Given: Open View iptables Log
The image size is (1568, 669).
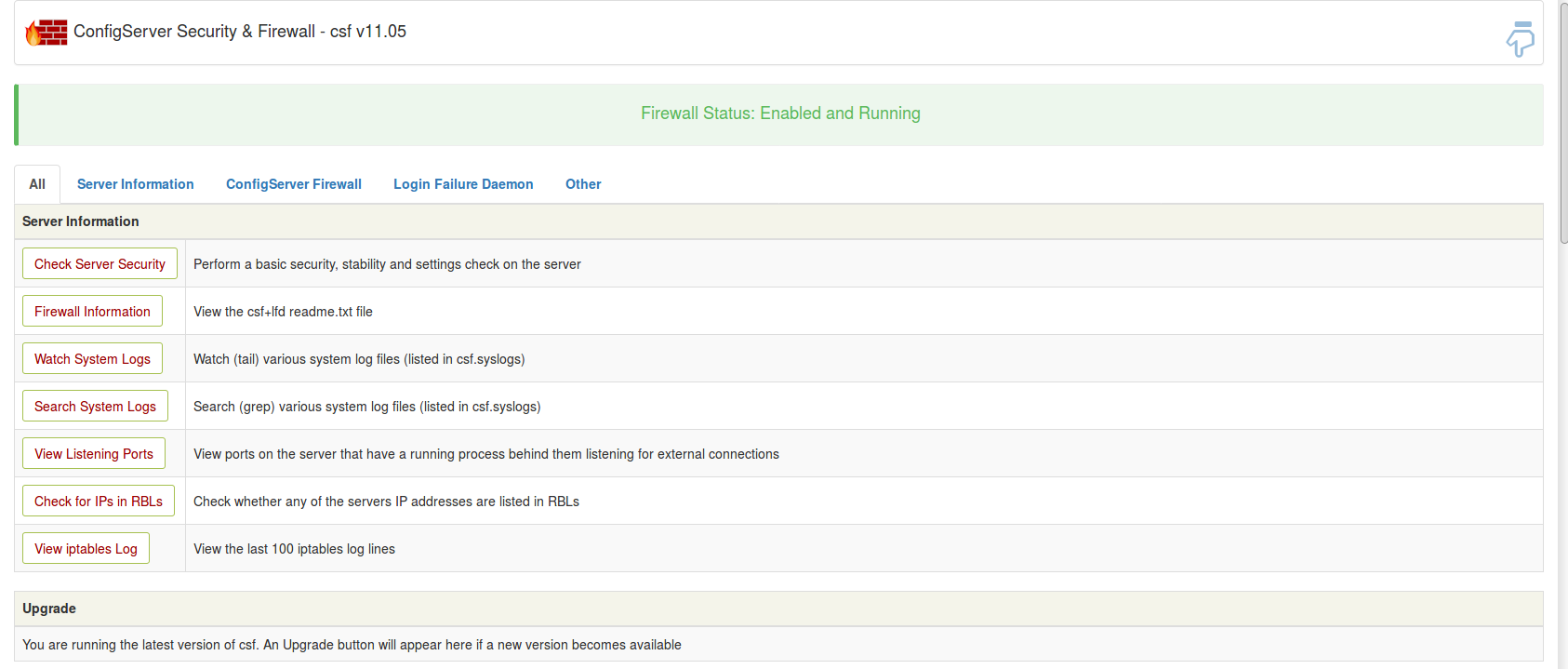Looking at the screenshot, I should point(86,549).
